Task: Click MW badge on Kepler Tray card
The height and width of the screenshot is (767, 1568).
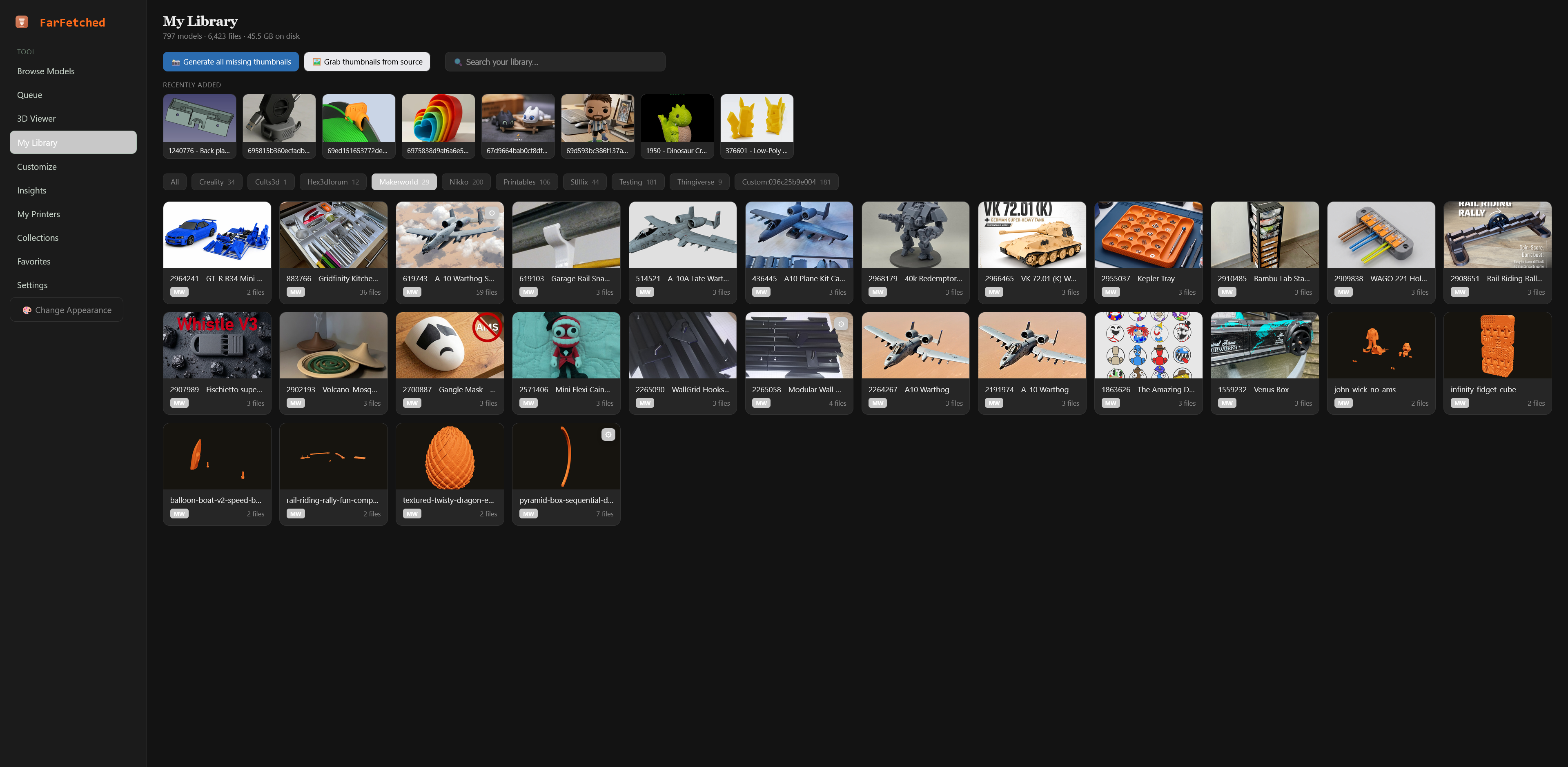Action: pos(1110,292)
